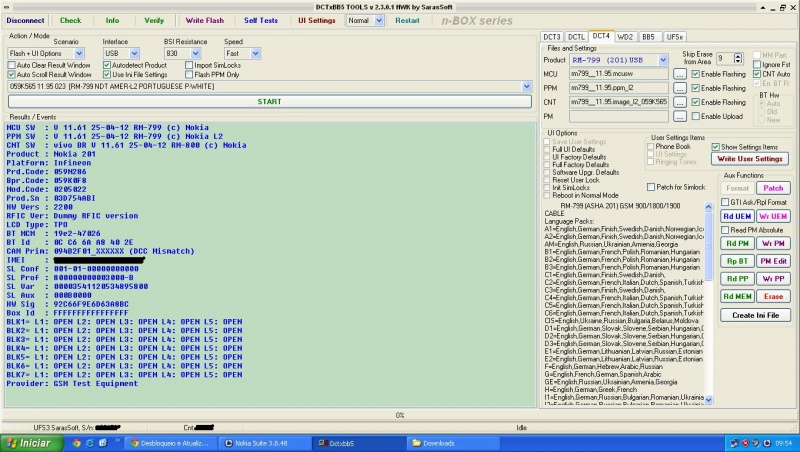Toggle Show Settings Items
The width and height of the screenshot is (800, 452).
point(715,147)
